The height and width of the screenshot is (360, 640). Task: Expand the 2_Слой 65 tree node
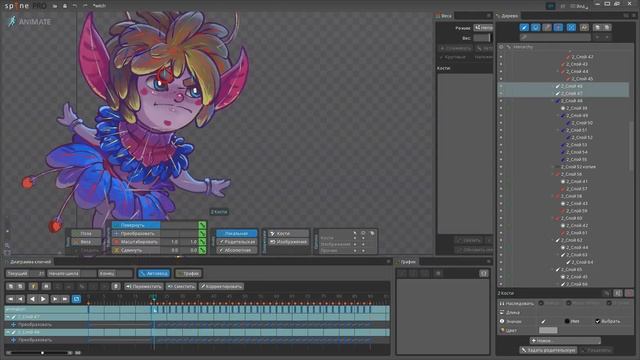point(553,270)
